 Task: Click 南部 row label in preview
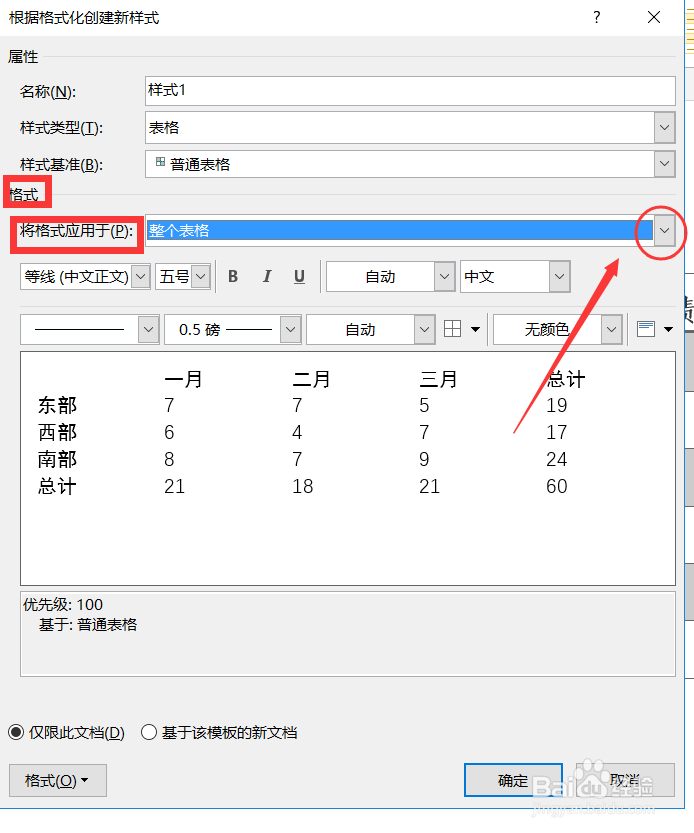[x=57, y=459]
